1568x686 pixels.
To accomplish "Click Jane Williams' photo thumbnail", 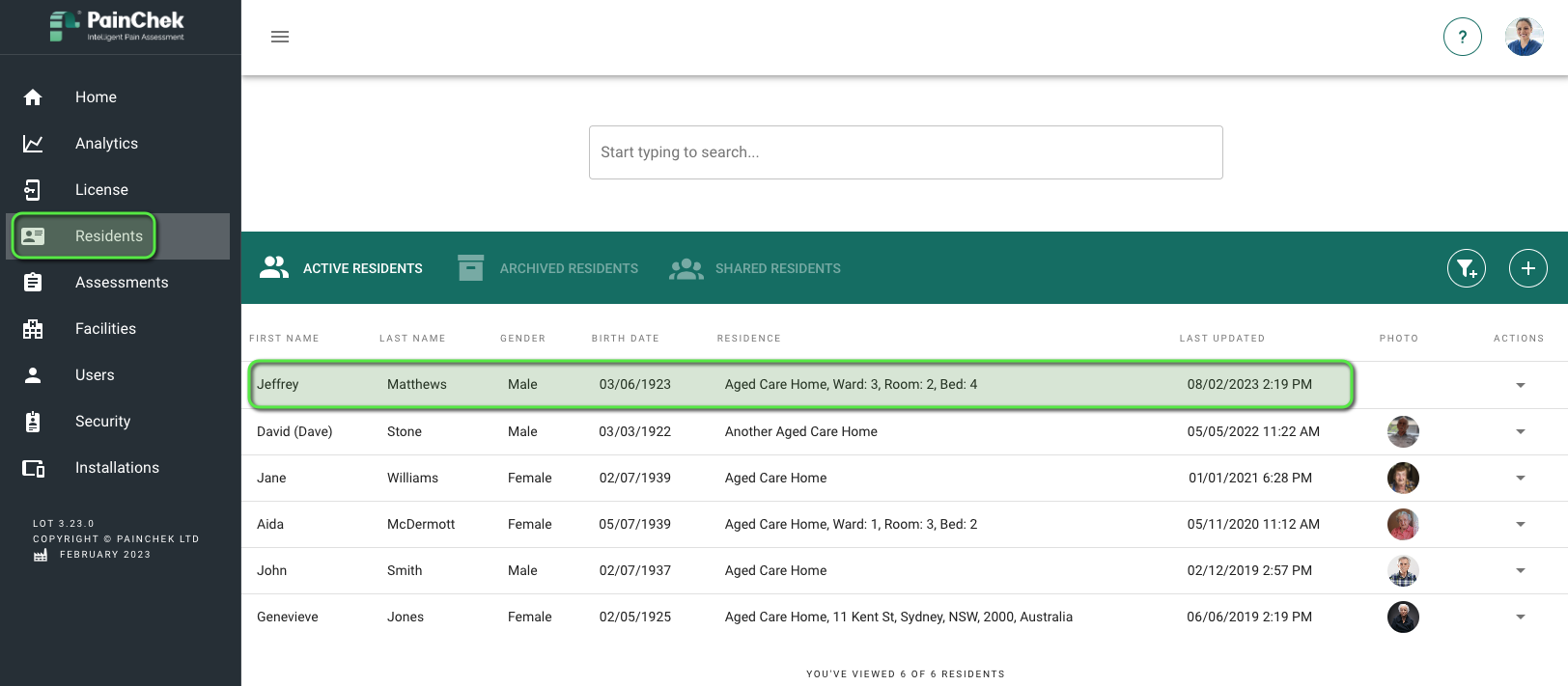I will 1403,478.
